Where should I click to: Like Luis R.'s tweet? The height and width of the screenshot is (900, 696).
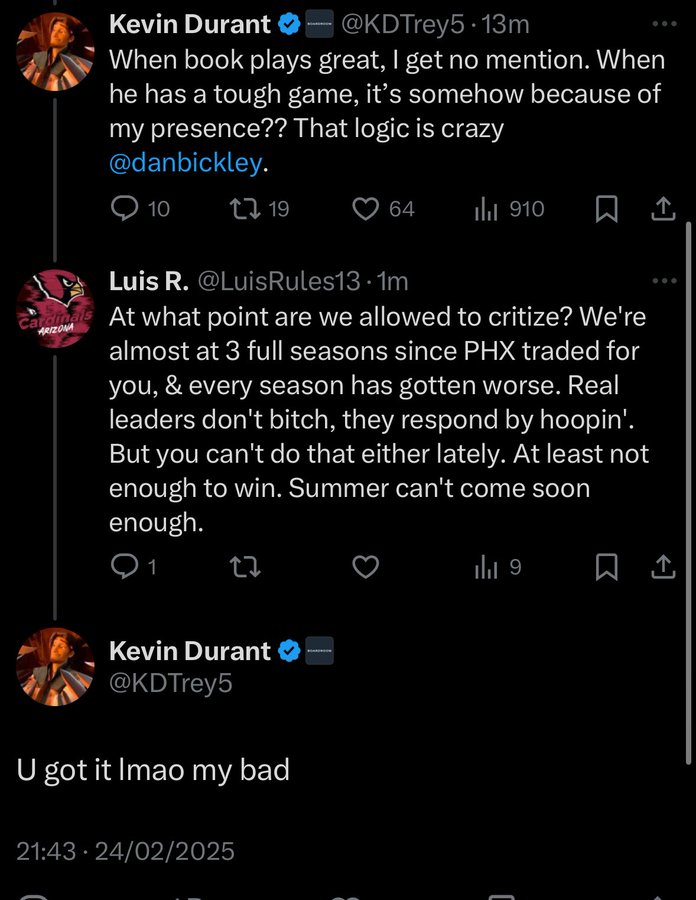[x=367, y=567]
